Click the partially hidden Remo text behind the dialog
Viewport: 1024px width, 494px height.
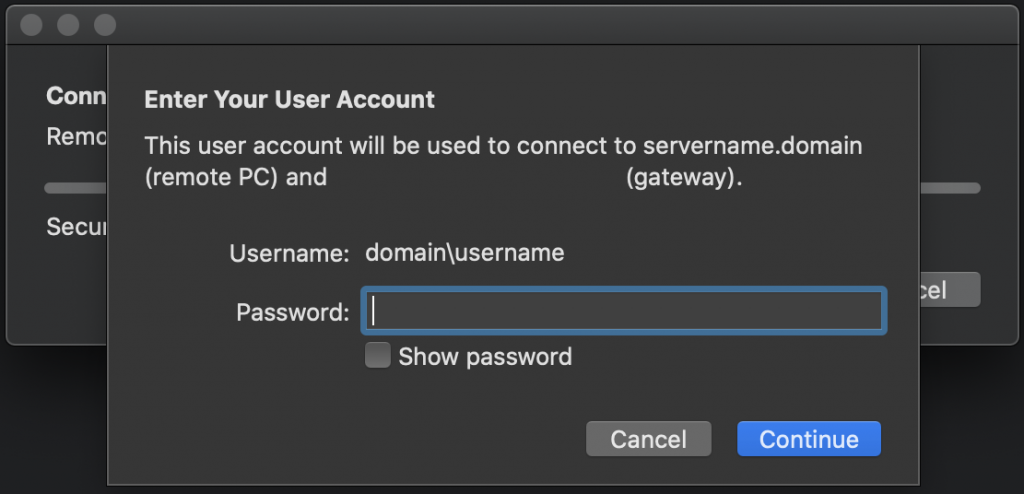[76, 137]
